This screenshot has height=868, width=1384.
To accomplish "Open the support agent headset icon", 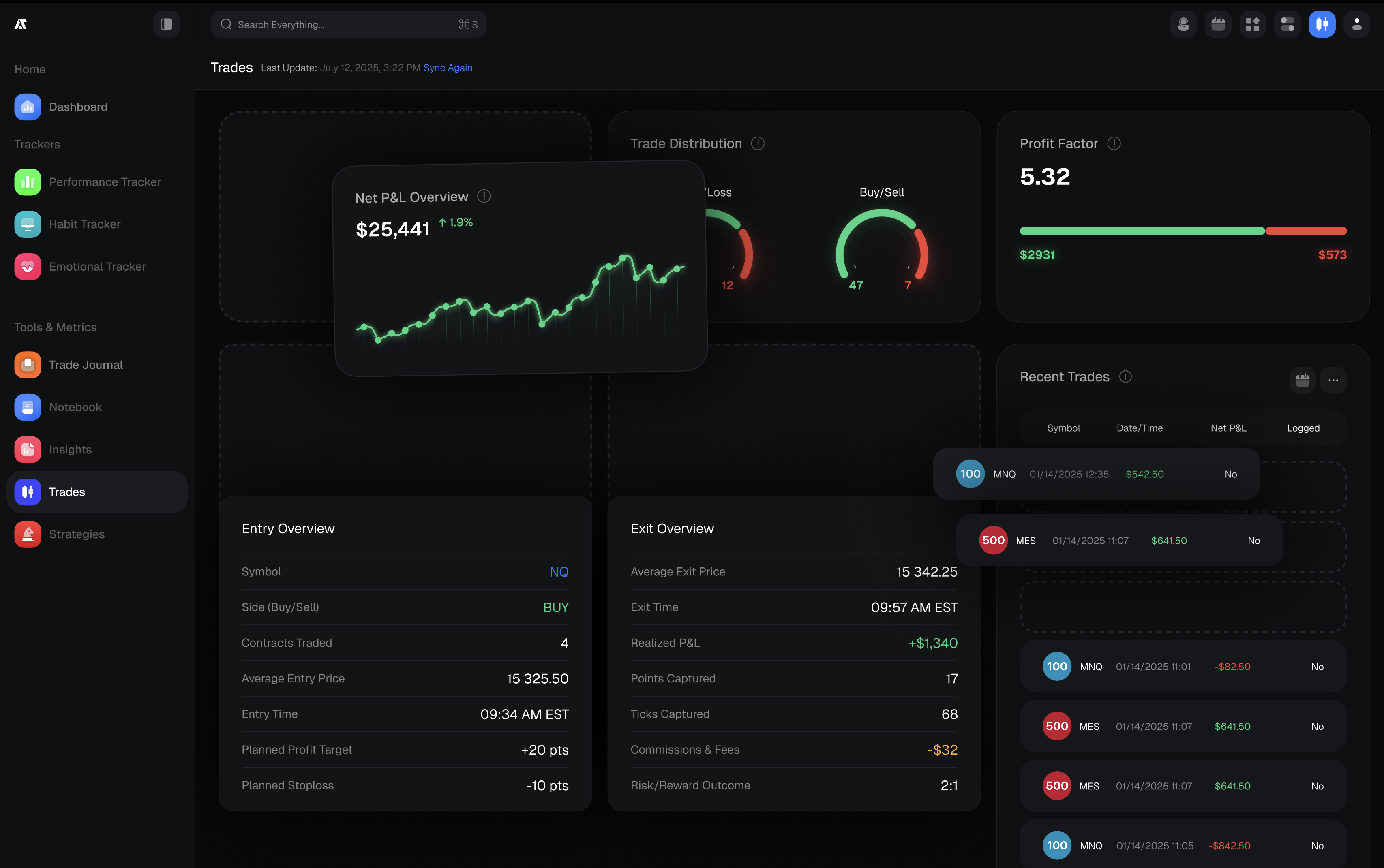I will (1183, 24).
